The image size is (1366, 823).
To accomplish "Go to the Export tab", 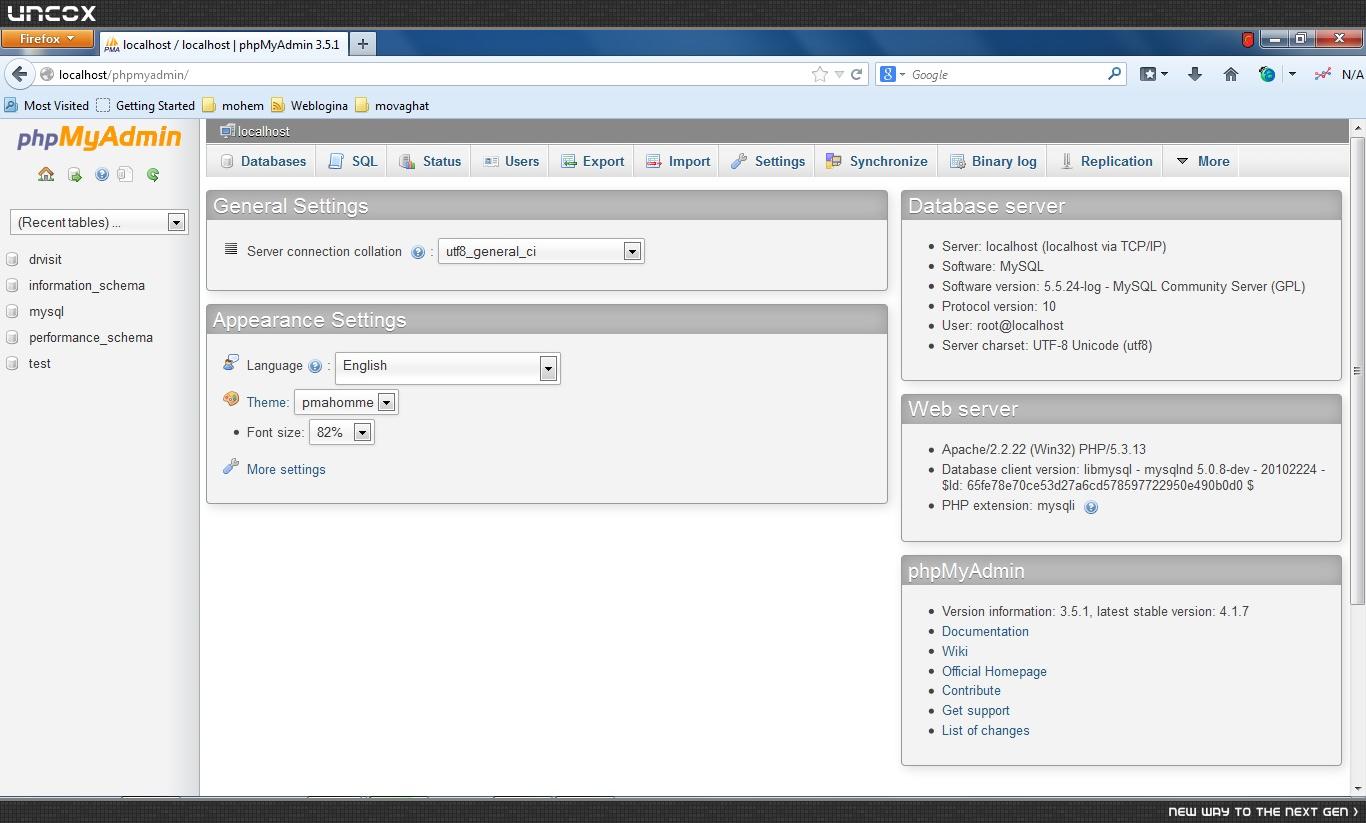I will [x=592, y=161].
